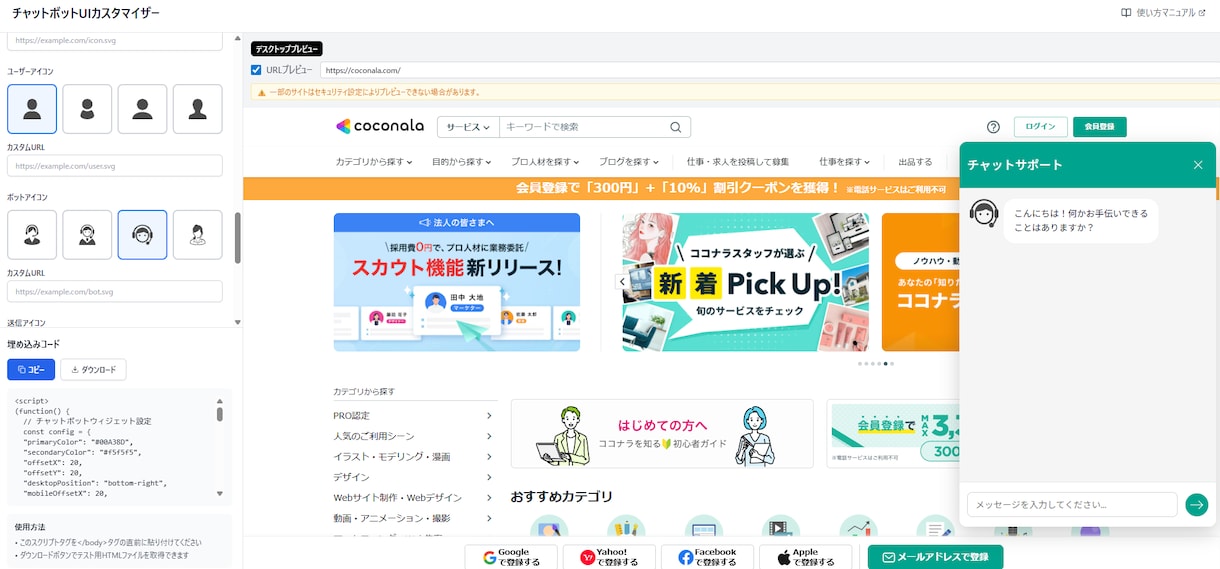Select the third user icon option
1220x569 pixels.
(142, 109)
